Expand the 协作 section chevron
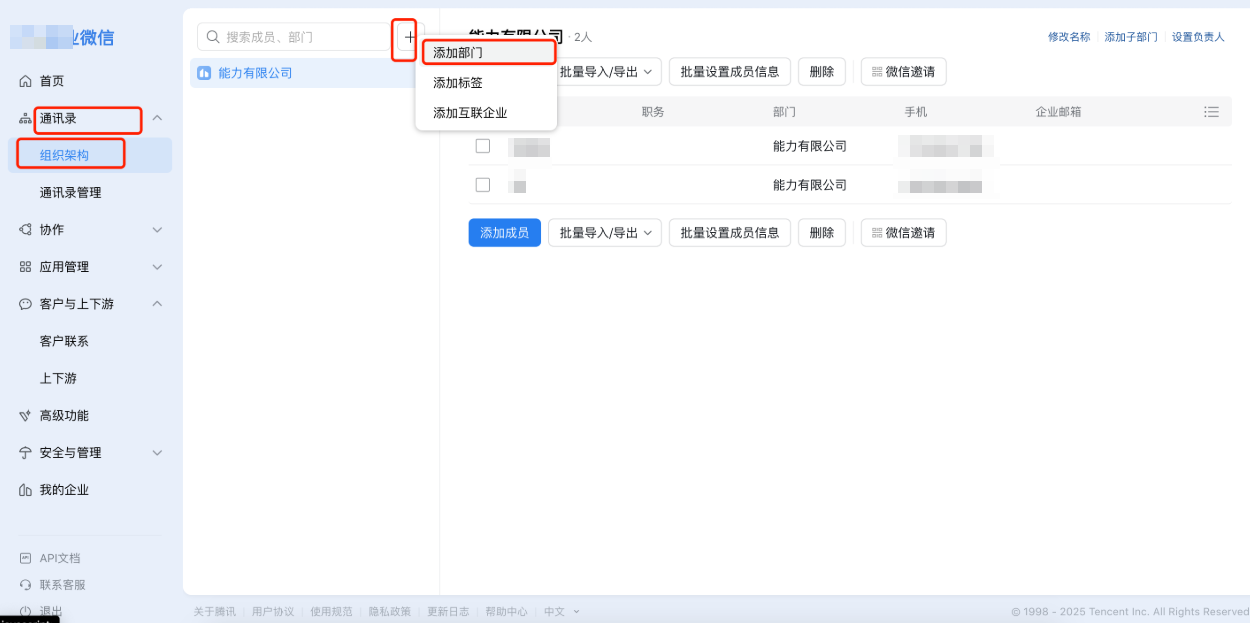 (156, 229)
